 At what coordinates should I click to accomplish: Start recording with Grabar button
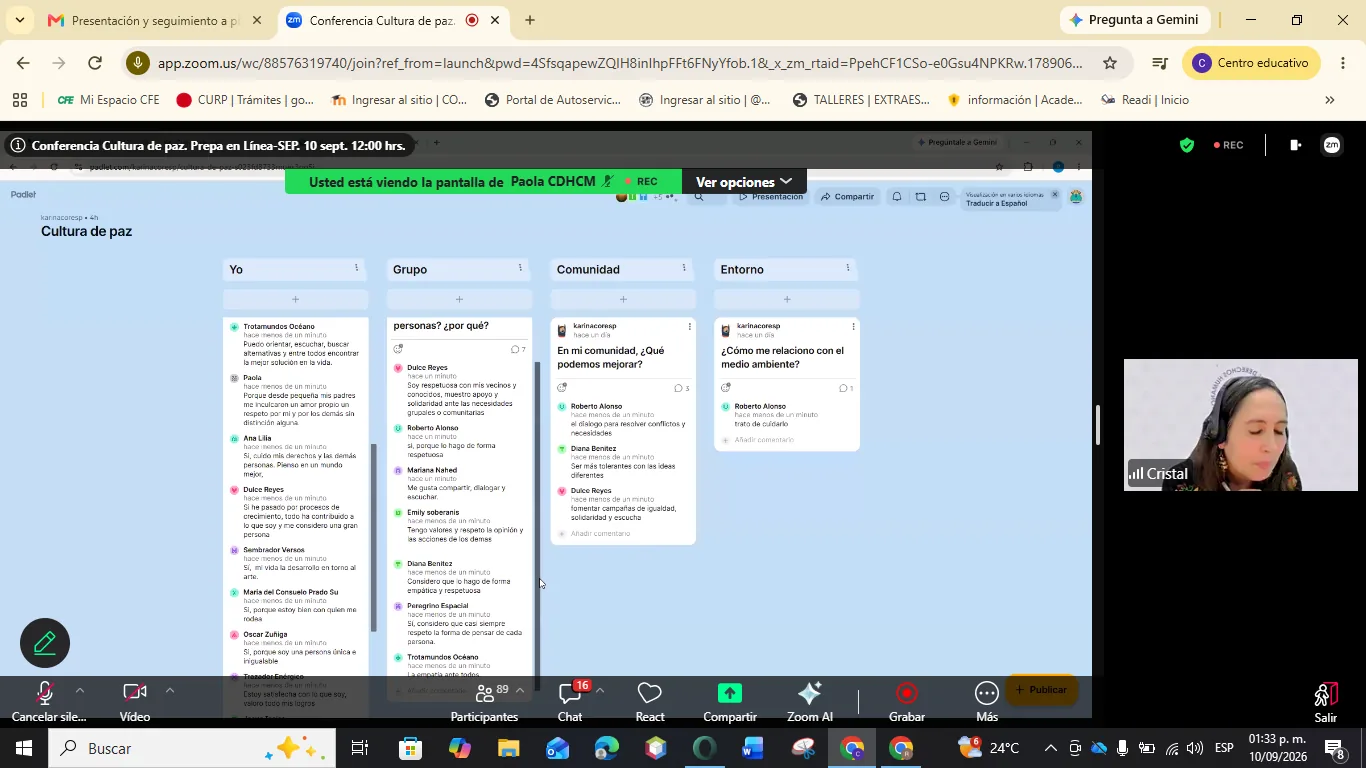click(x=907, y=701)
